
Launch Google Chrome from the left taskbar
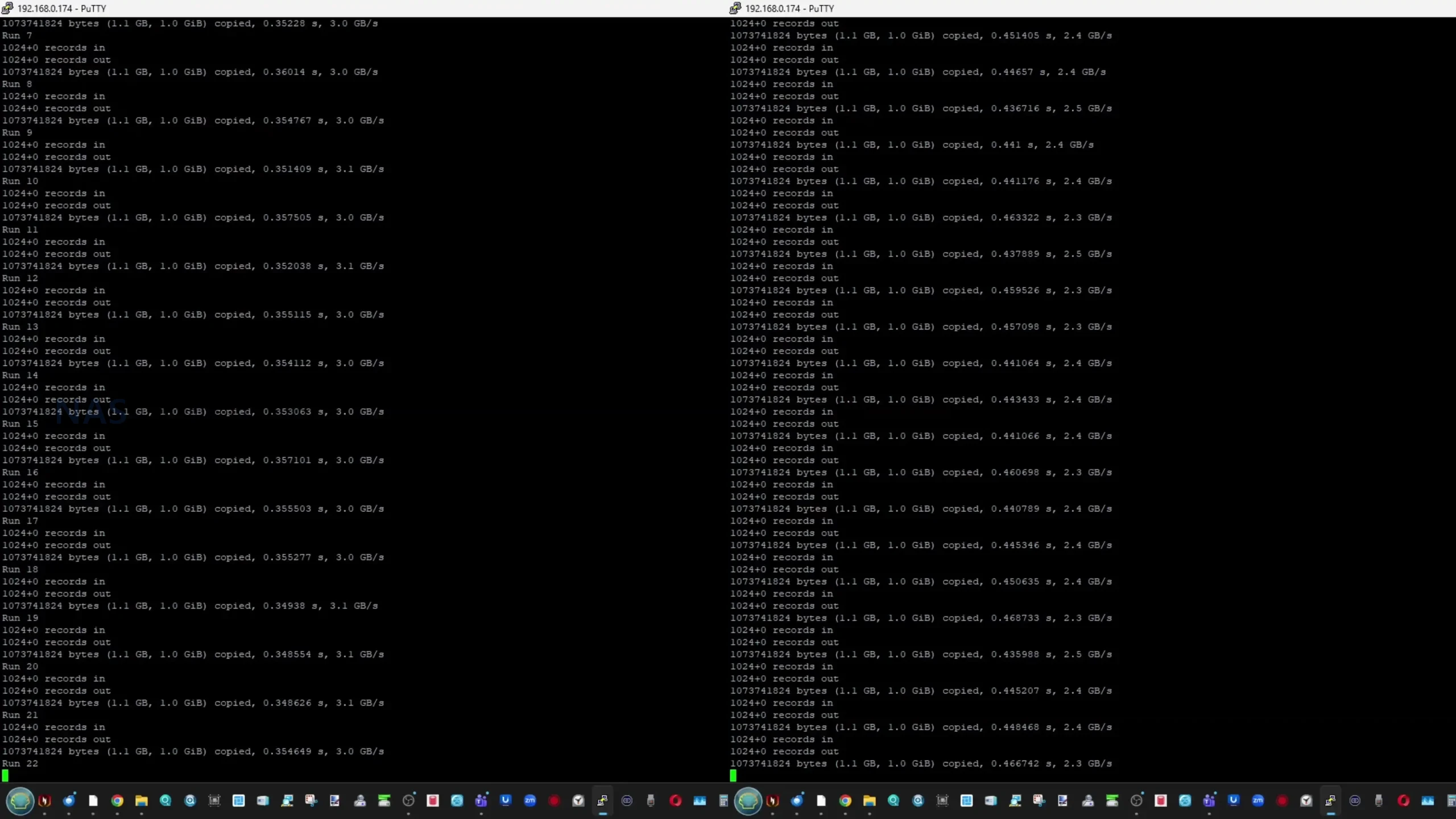(x=117, y=801)
